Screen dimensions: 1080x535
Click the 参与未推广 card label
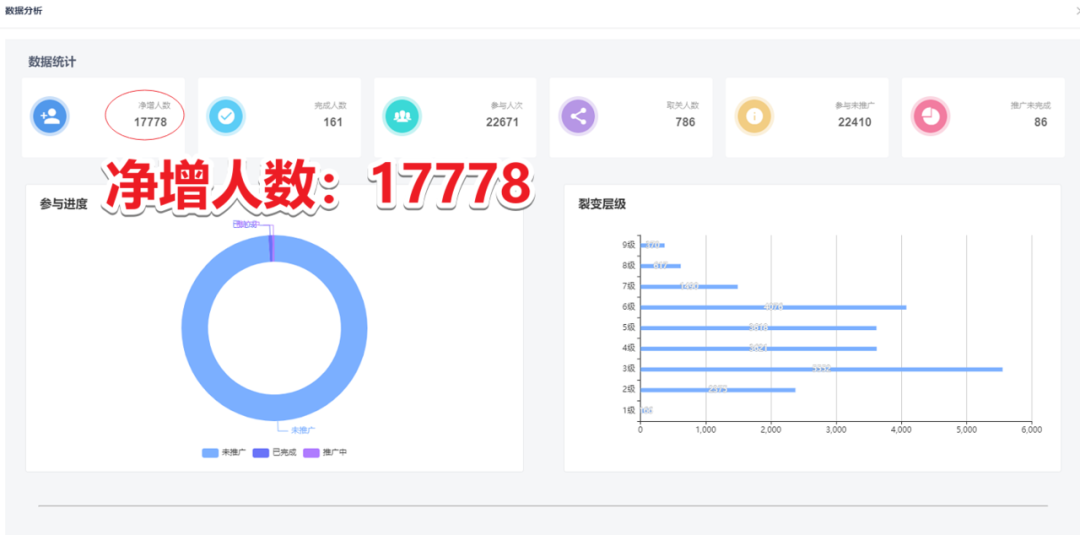coord(855,105)
